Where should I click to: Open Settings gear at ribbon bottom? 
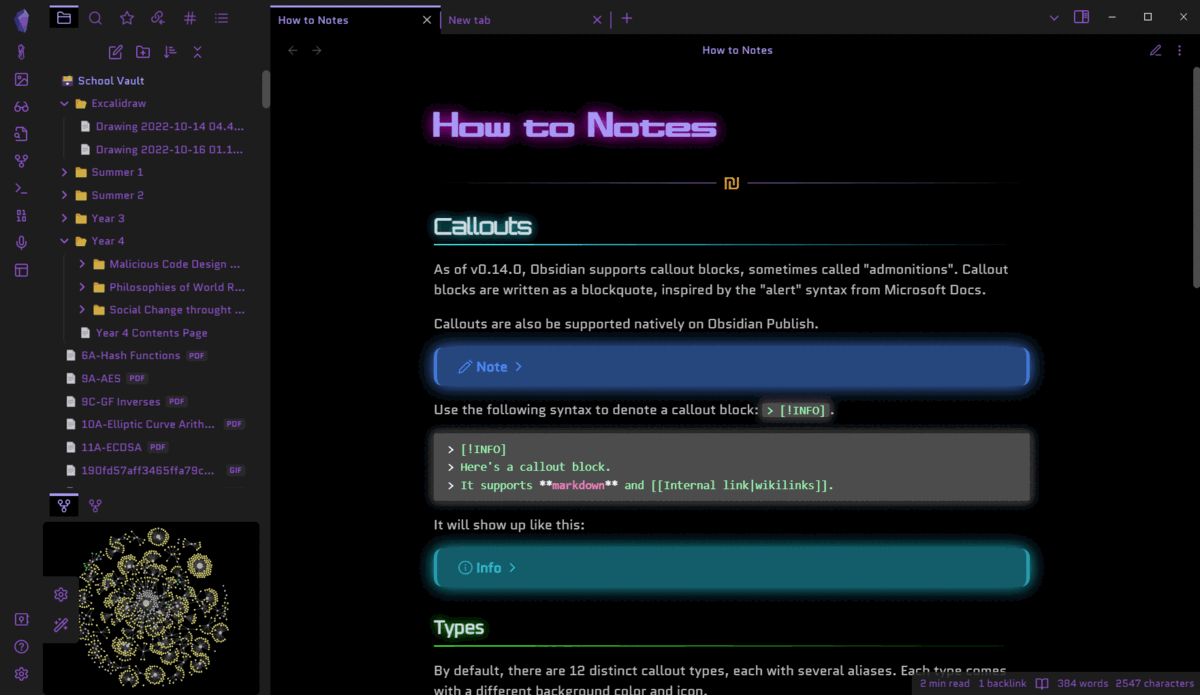click(21, 674)
